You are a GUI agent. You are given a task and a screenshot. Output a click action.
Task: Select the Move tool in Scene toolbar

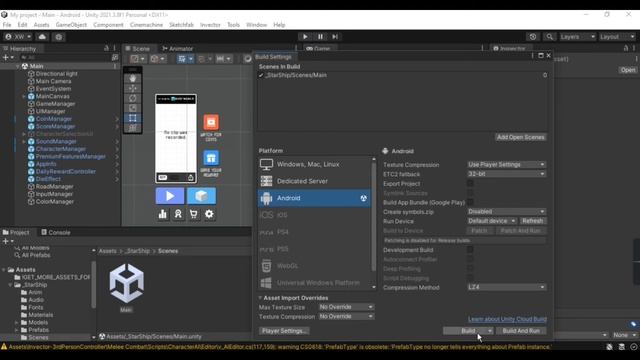pyautogui.click(x=133, y=88)
